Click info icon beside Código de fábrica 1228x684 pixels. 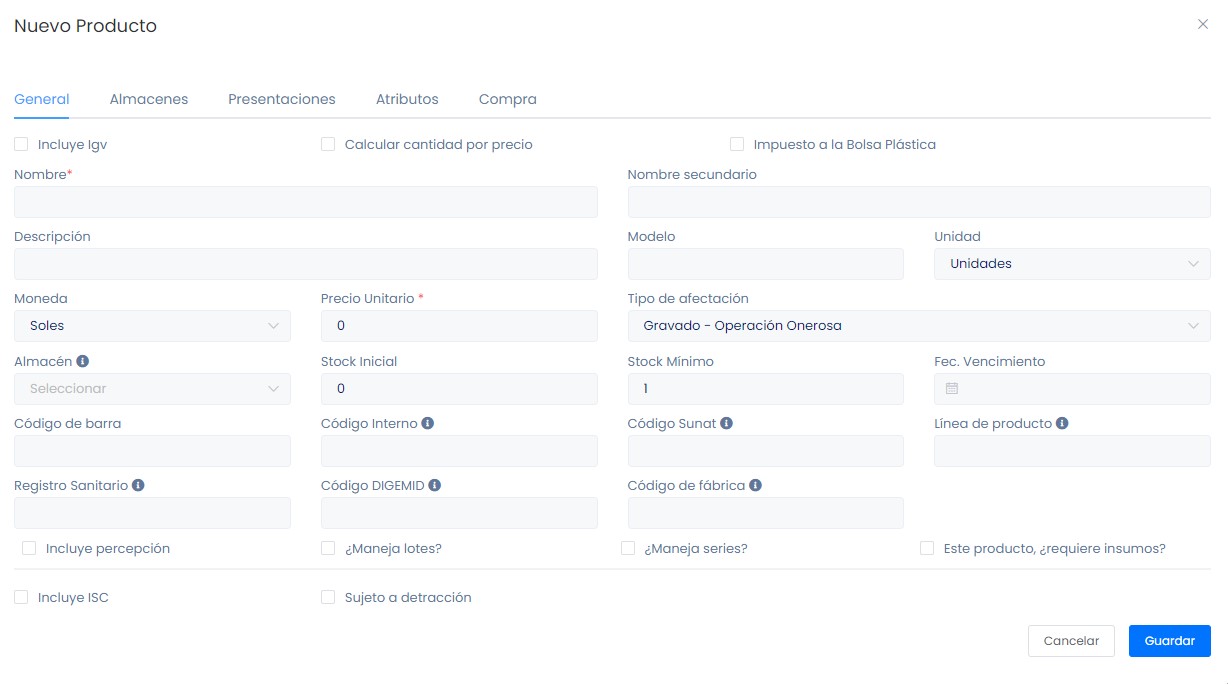point(756,486)
